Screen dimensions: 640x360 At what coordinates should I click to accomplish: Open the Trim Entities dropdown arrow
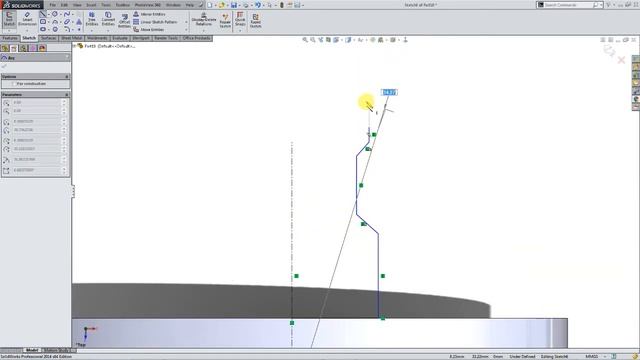pyautogui.click(x=92, y=30)
